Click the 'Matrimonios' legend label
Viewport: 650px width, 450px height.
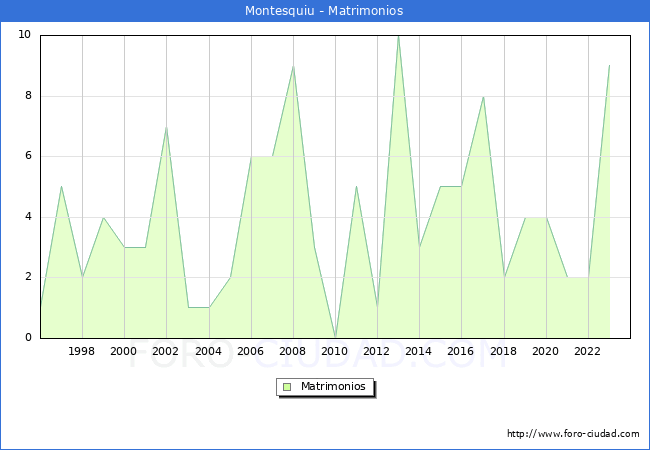[x=333, y=386]
